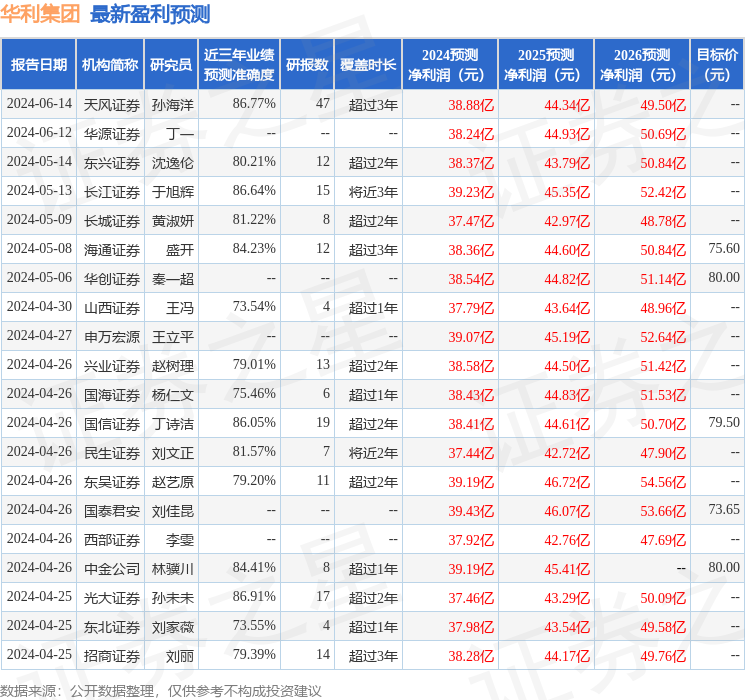745x700 pixels.
Task: Click institution 国泰君安
Action: pos(112,511)
